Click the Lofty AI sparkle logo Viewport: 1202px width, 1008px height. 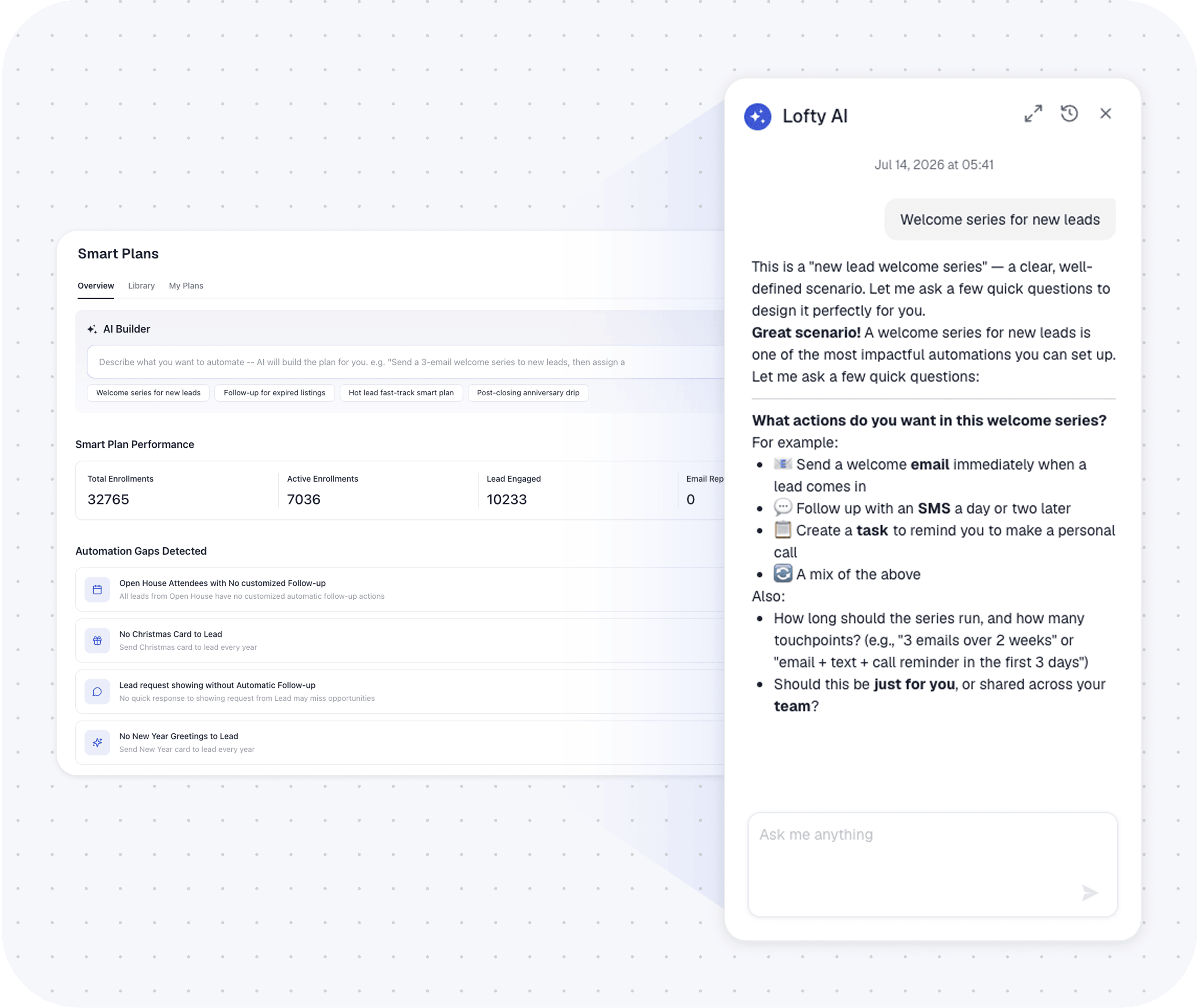pos(757,116)
